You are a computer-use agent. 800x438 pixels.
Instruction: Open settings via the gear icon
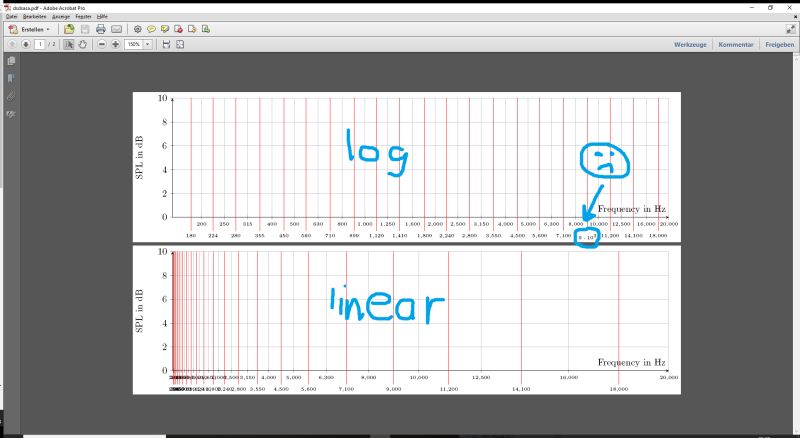point(137,29)
